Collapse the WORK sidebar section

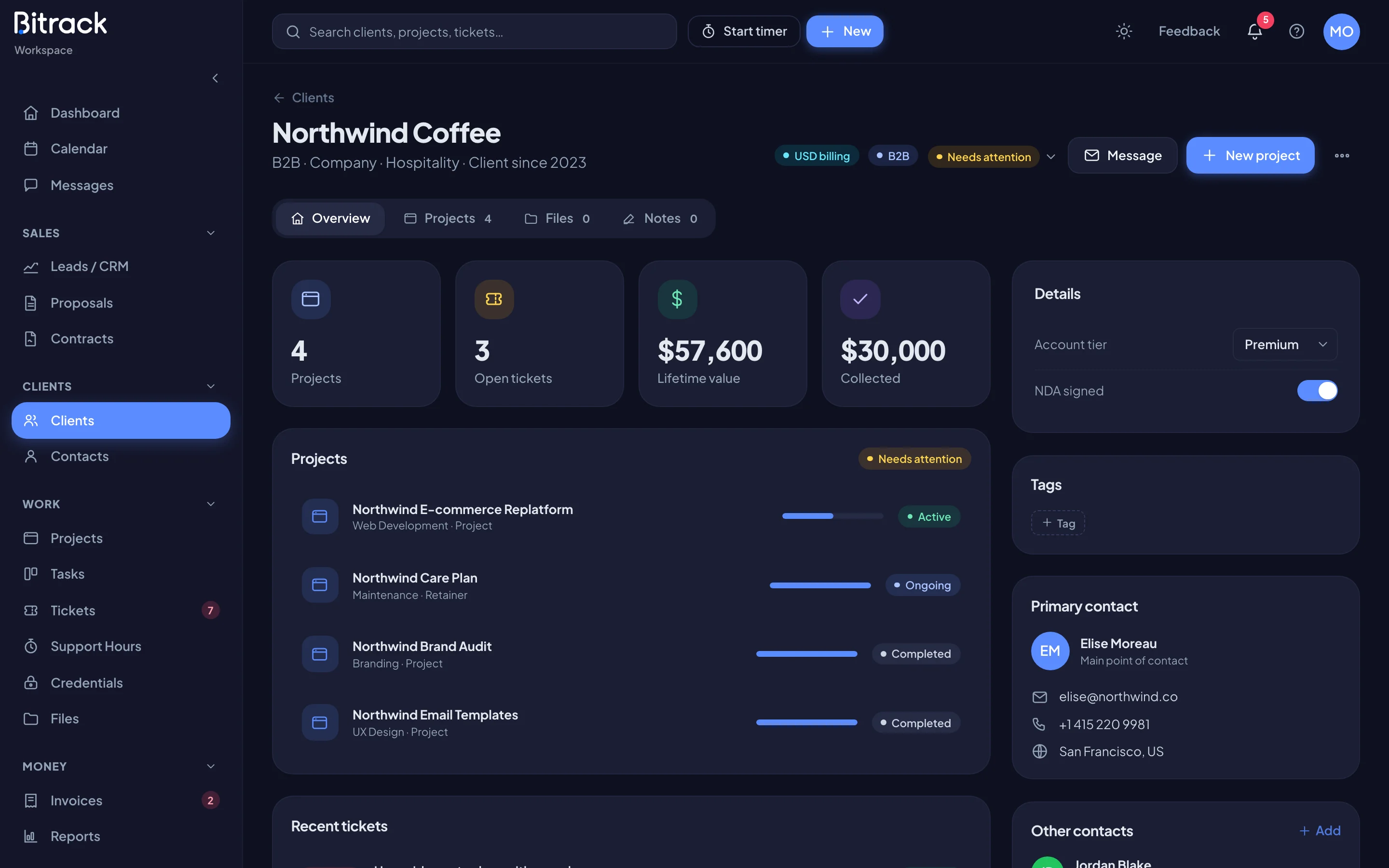pyautogui.click(x=211, y=504)
